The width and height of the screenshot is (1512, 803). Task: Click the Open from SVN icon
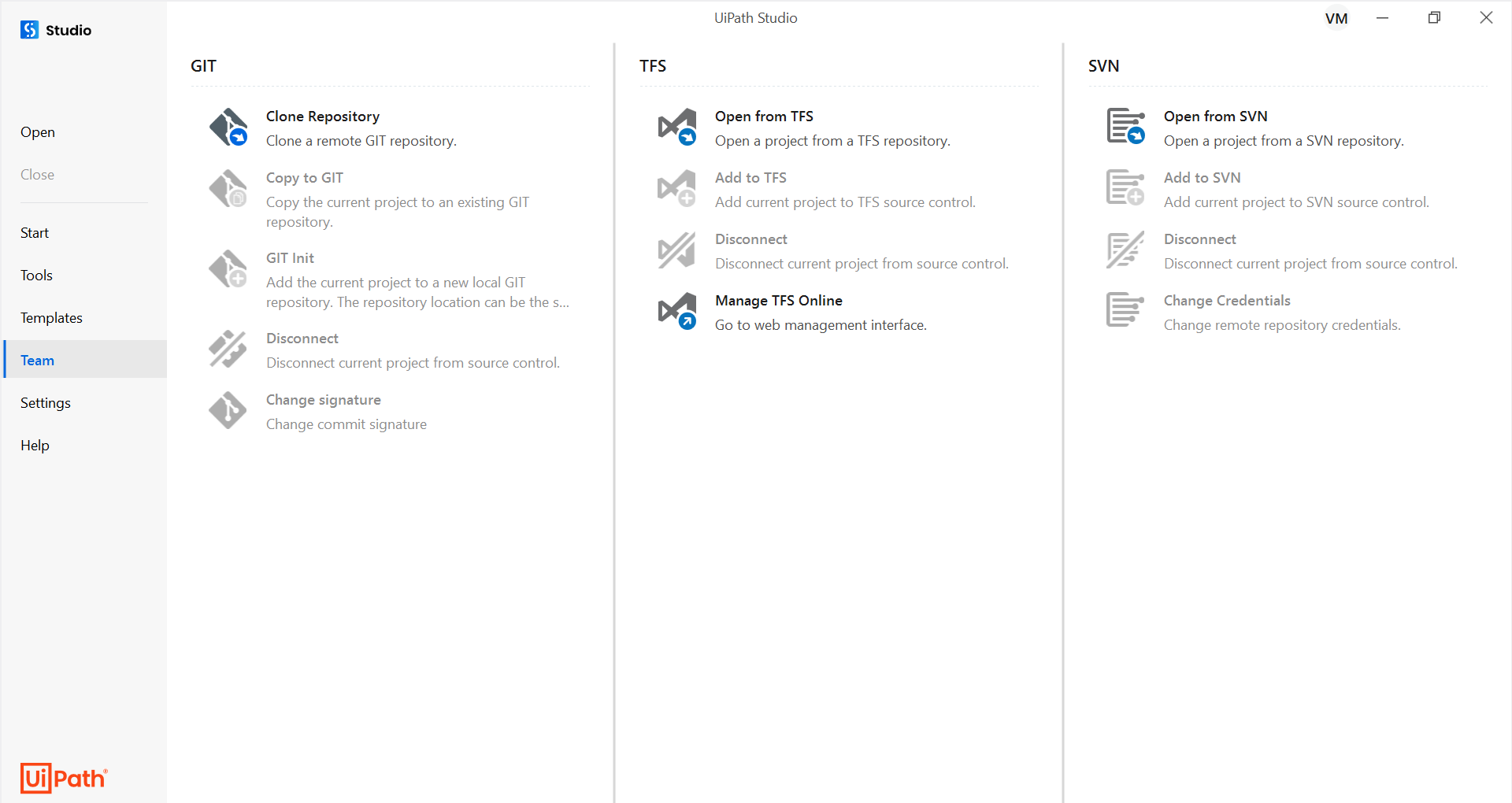1125,127
